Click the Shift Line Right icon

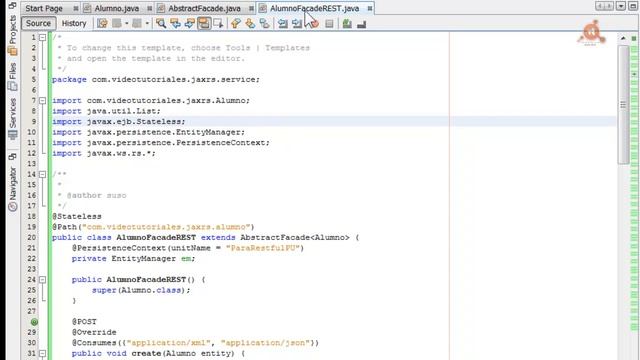click(x=297, y=23)
